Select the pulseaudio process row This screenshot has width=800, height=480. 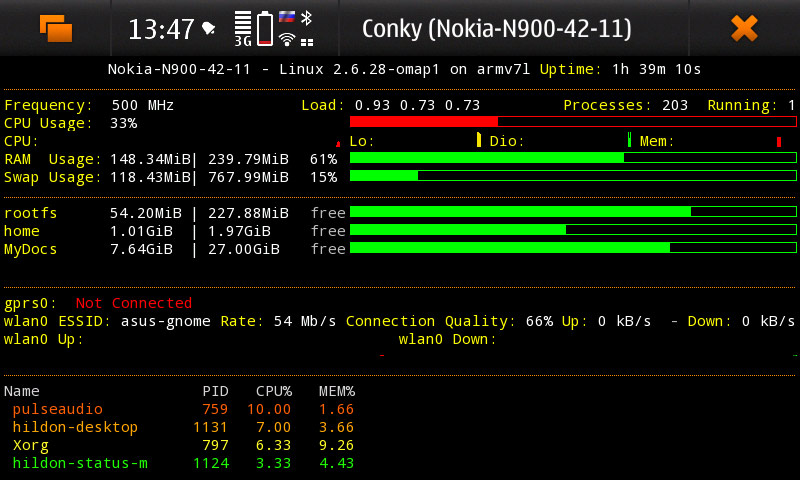point(183,409)
